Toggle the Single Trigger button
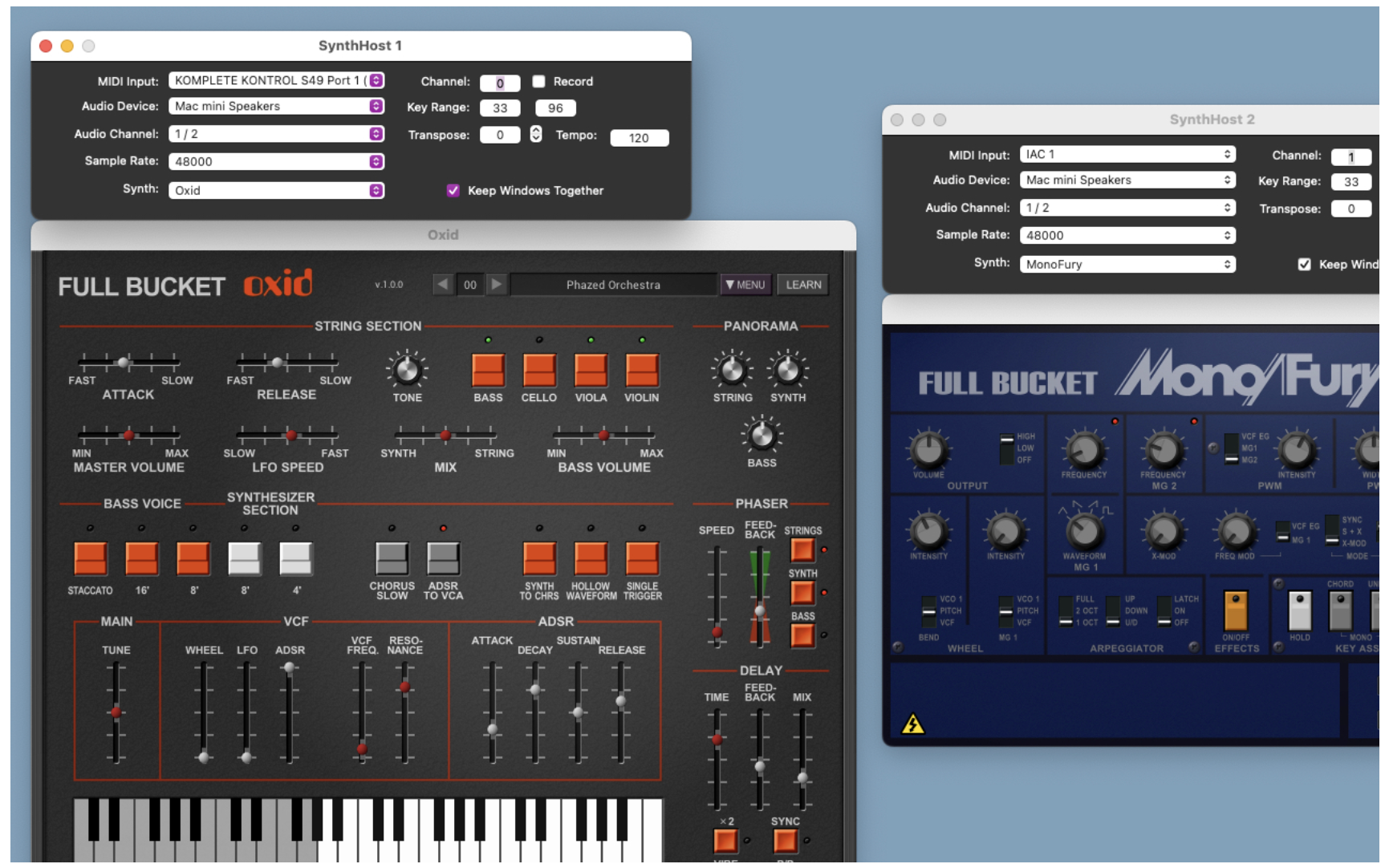1385x868 pixels. (642, 558)
